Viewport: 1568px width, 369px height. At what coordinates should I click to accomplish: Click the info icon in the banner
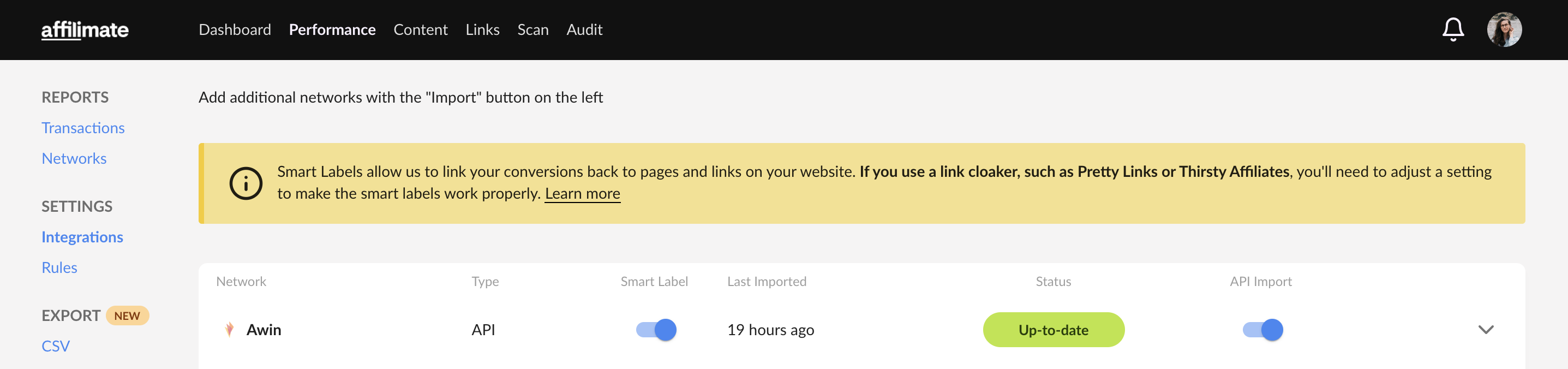pos(246,183)
